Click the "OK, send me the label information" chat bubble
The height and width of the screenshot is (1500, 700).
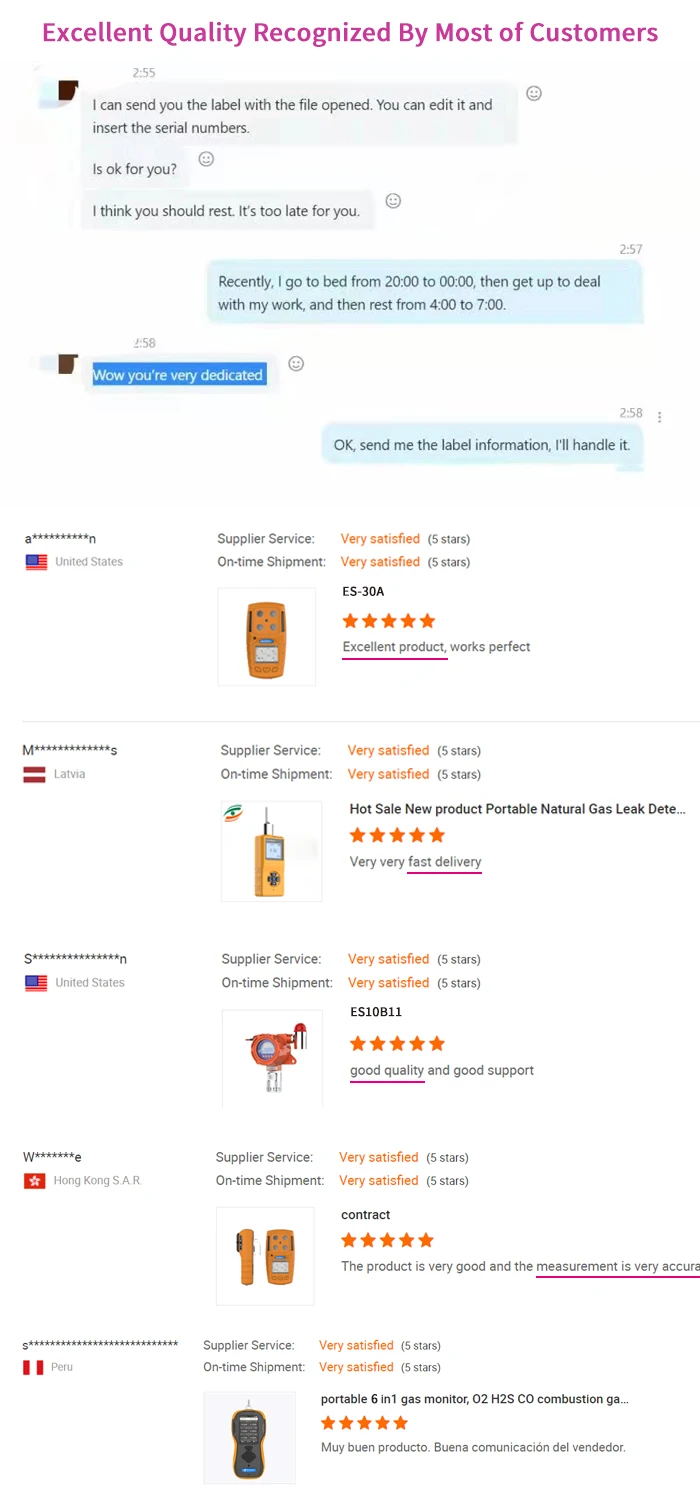pyautogui.click(x=482, y=445)
